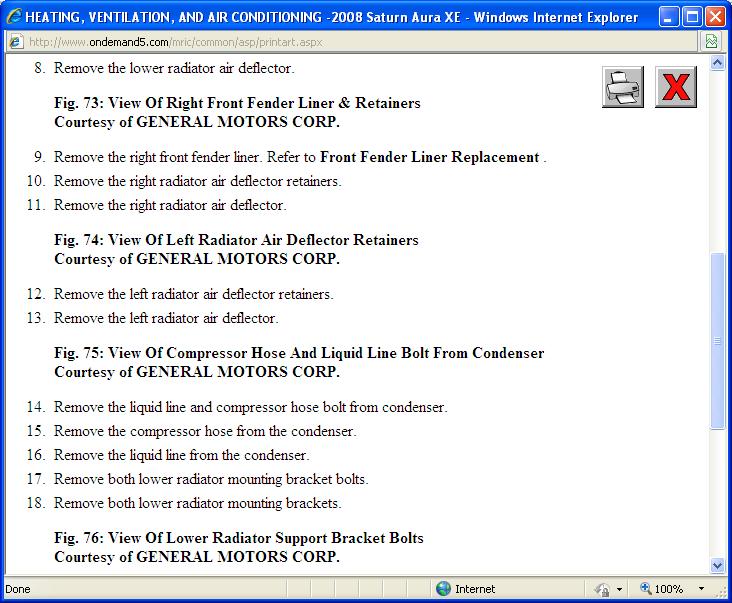Click the printer icon to print article
Viewport: 732px width, 603px height.
623,87
